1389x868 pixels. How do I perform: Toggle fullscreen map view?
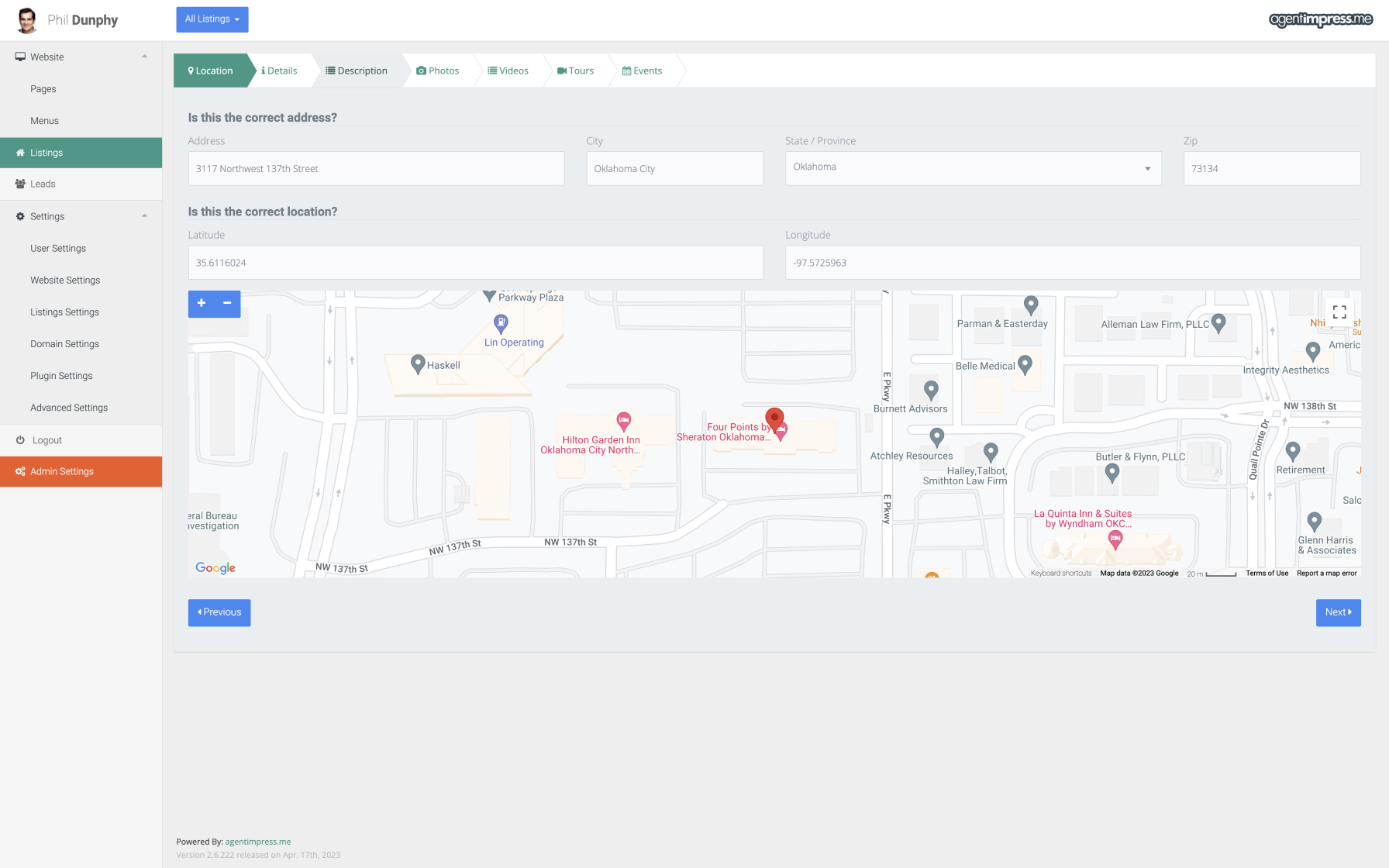[x=1339, y=312]
